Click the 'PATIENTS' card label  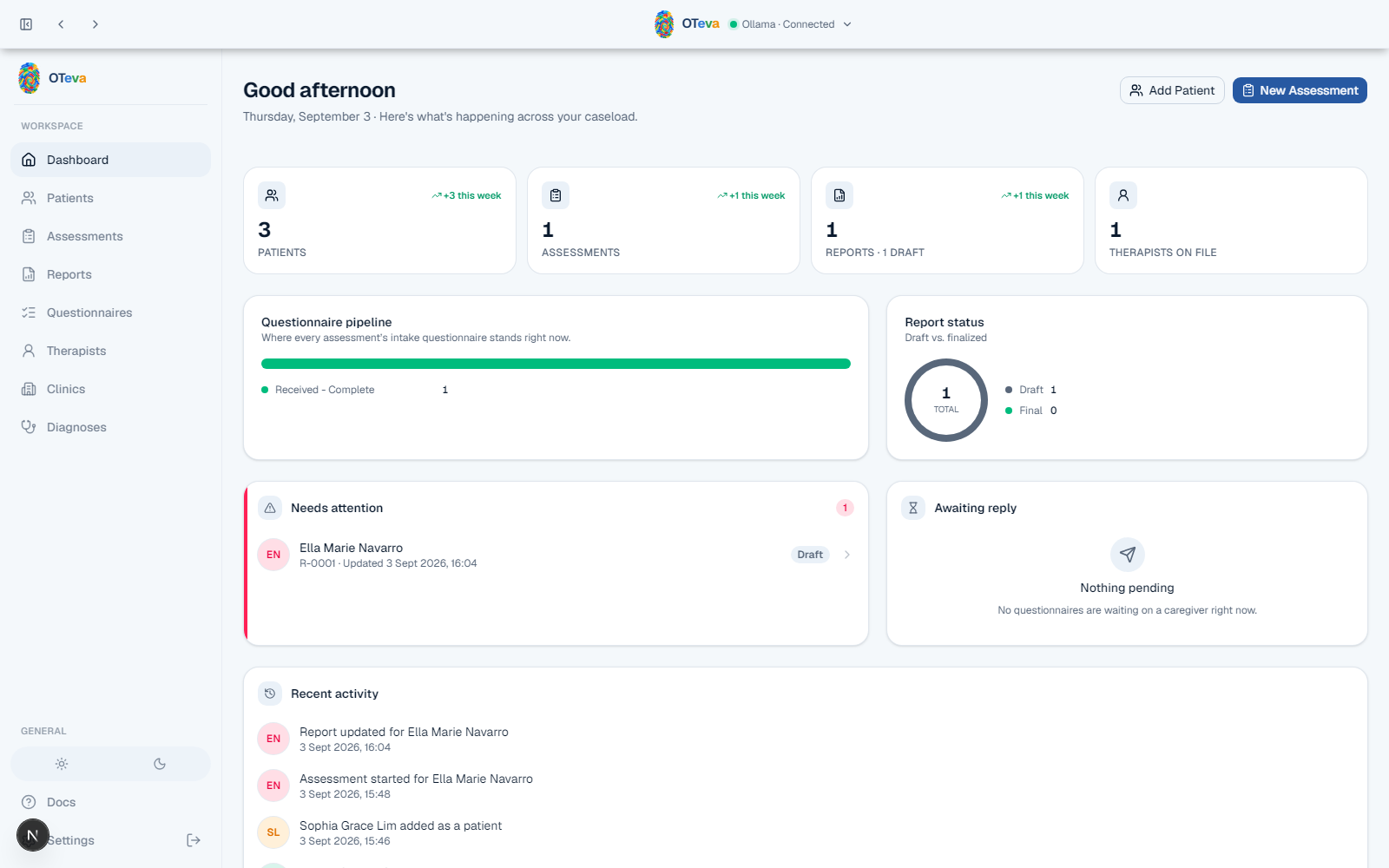[282, 253]
